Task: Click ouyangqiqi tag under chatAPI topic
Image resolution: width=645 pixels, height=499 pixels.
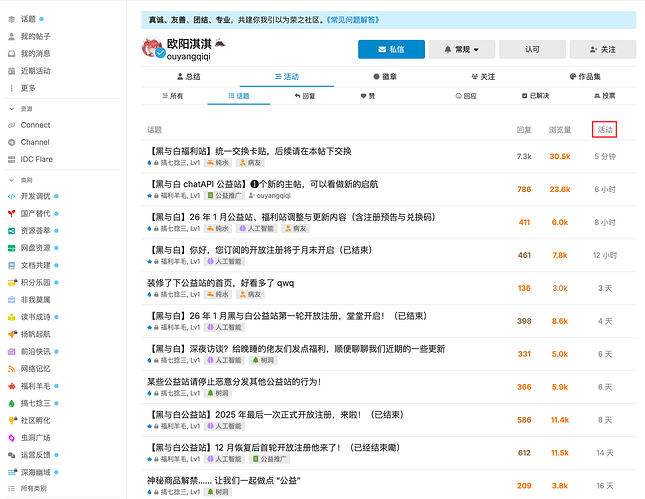Action: tap(270, 196)
